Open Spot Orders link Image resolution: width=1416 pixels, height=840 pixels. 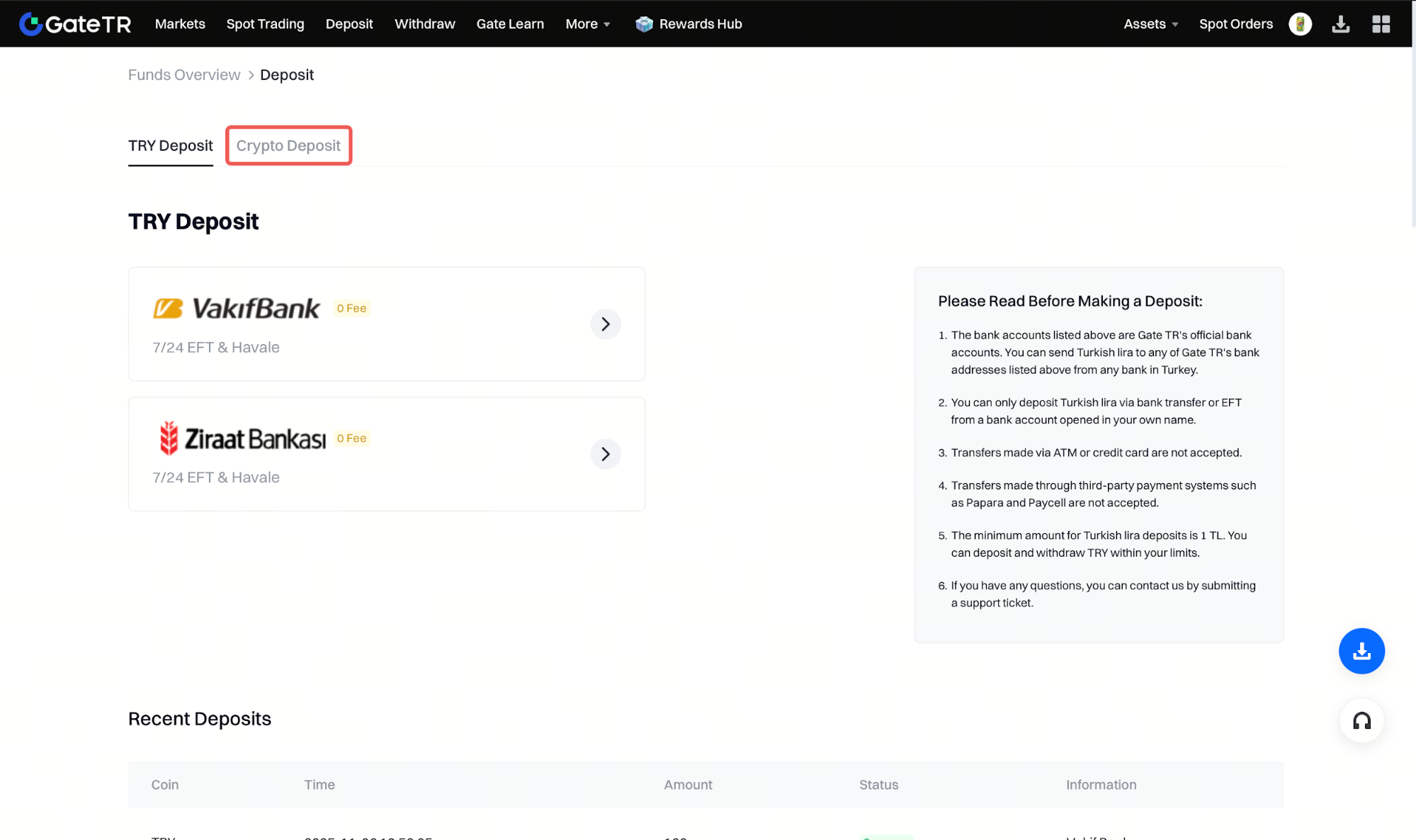click(x=1235, y=24)
